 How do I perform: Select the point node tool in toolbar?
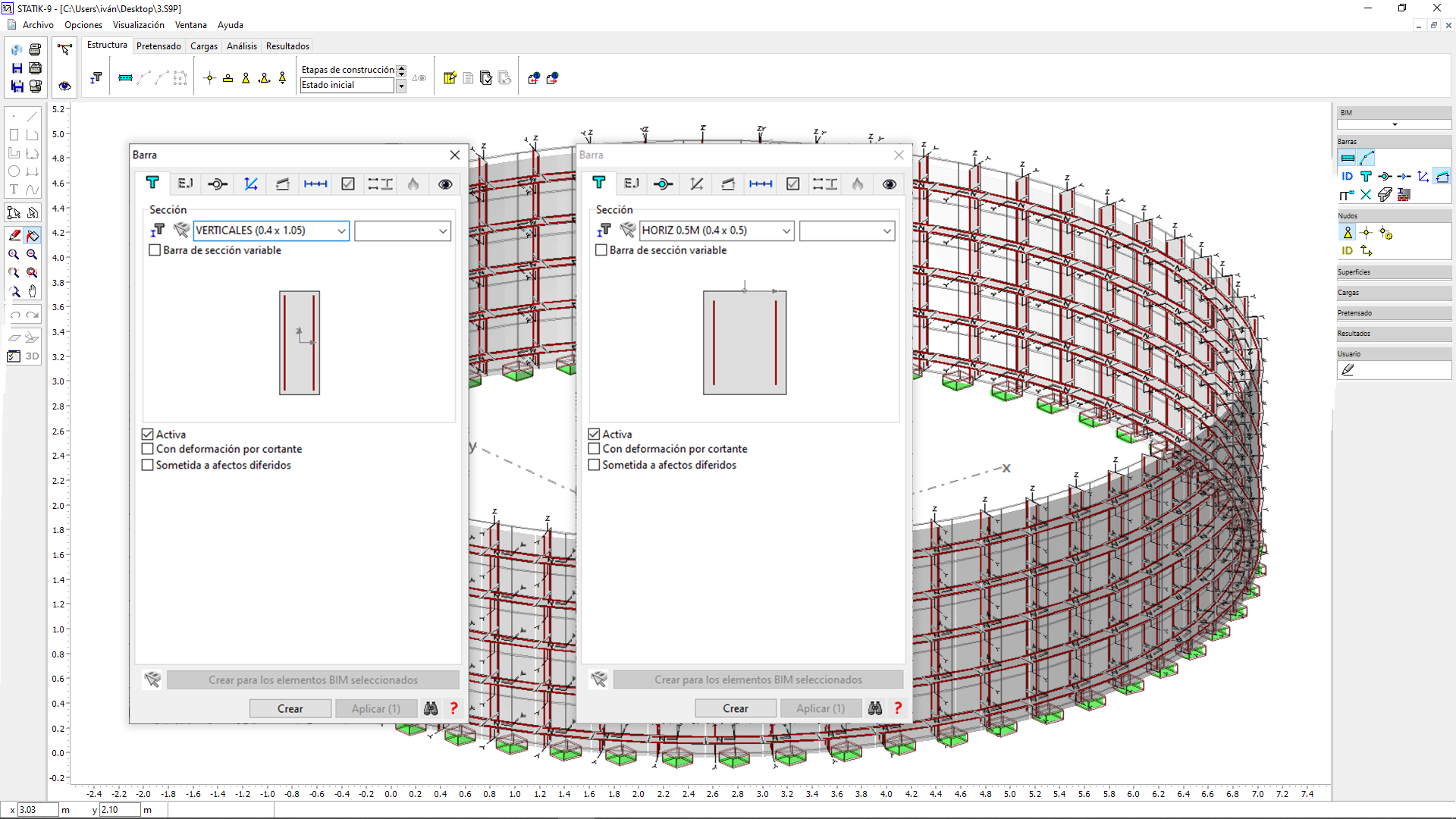click(210, 78)
